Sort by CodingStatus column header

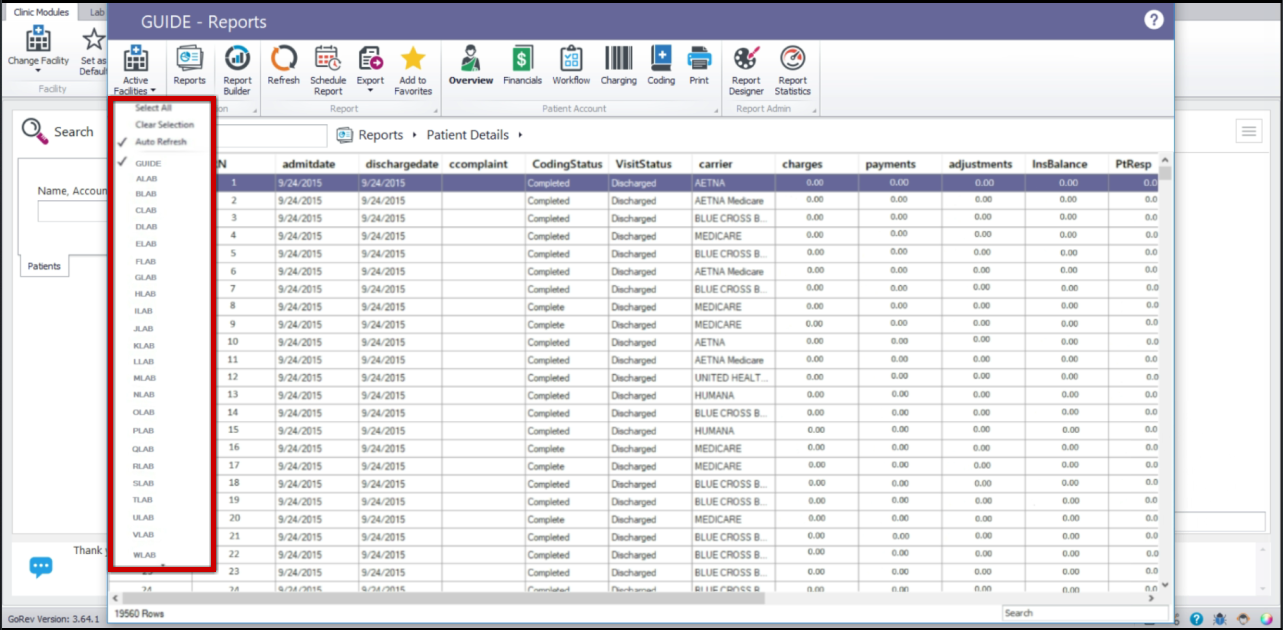pyautogui.click(x=567, y=164)
